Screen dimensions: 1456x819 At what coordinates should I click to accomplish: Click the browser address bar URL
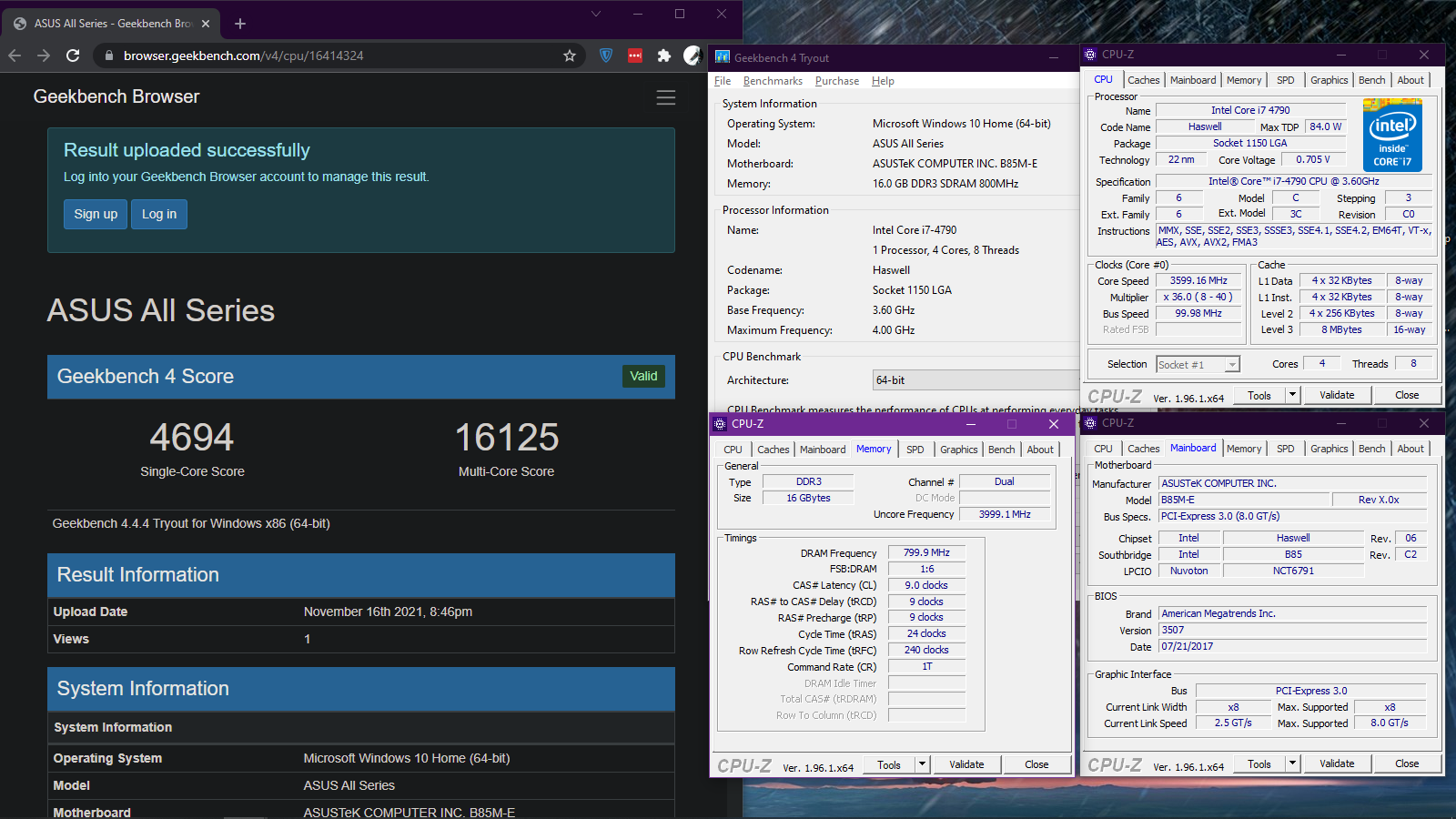click(x=243, y=56)
